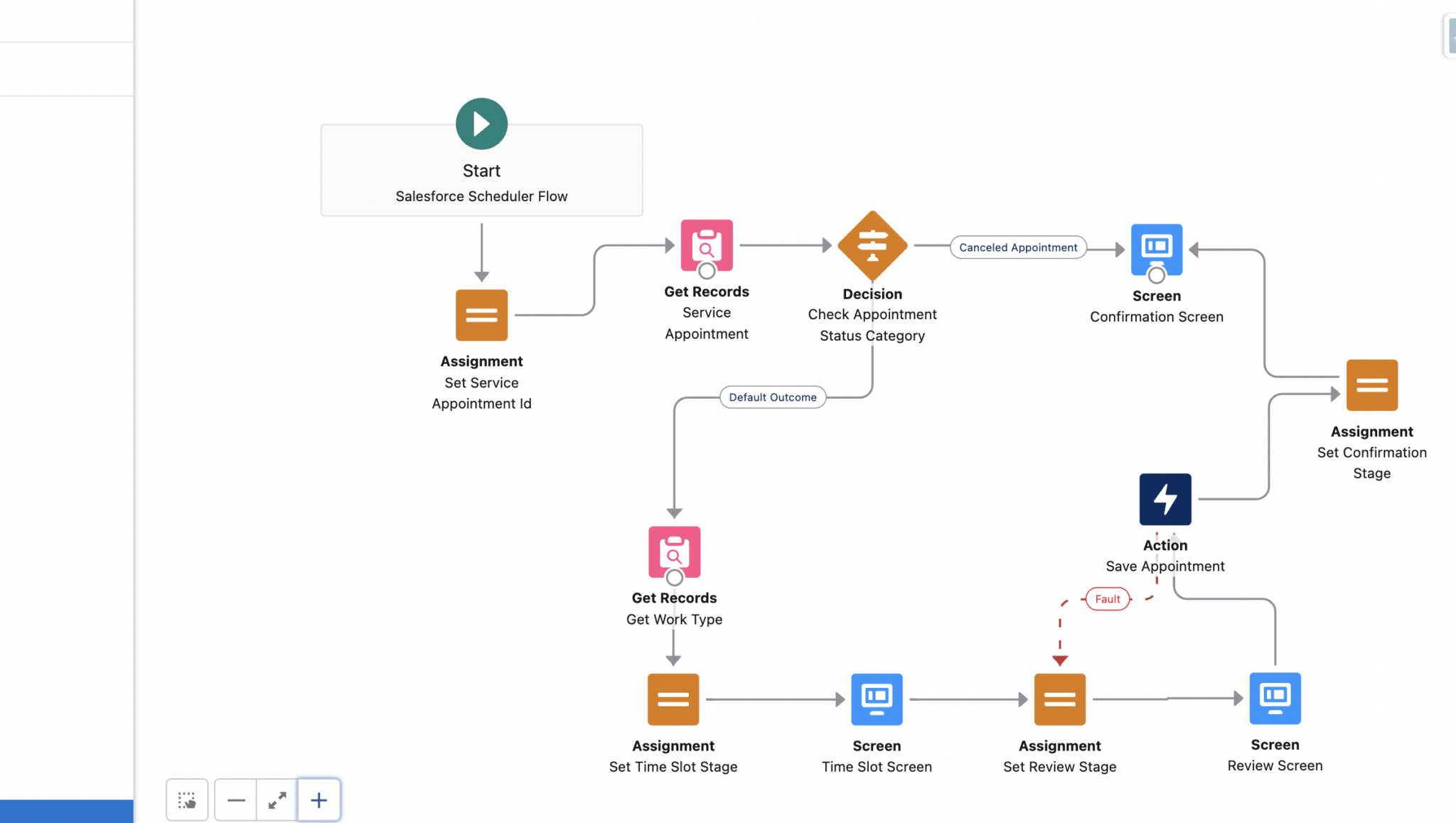Select the Save Appointment action element
Screen dimensions: 1456x823
point(1165,499)
